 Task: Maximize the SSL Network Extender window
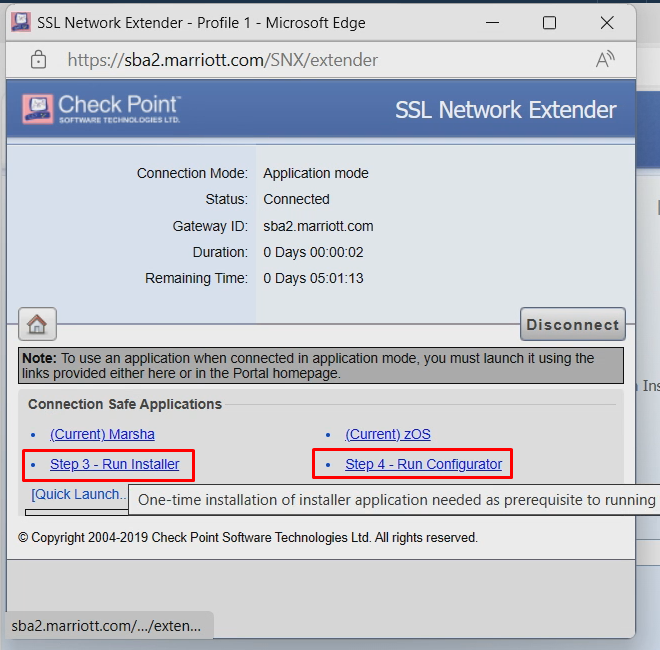tap(549, 22)
